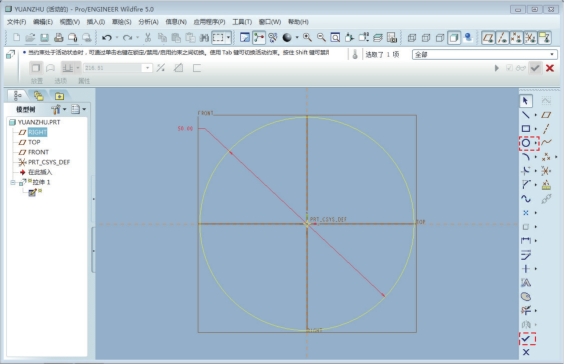Image resolution: width=564 pixels, height=364 pixels.
Task: Toggle the surface extrude option
Action: click(x=51, y=68)
